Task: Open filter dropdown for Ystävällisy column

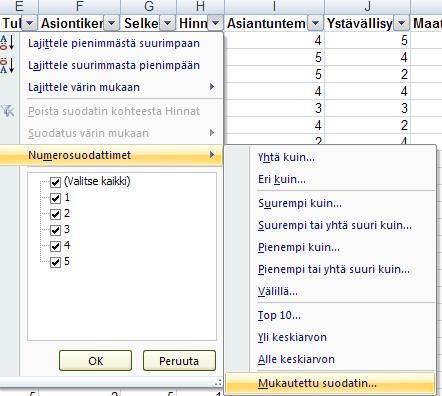Action: tap(401, 23)
